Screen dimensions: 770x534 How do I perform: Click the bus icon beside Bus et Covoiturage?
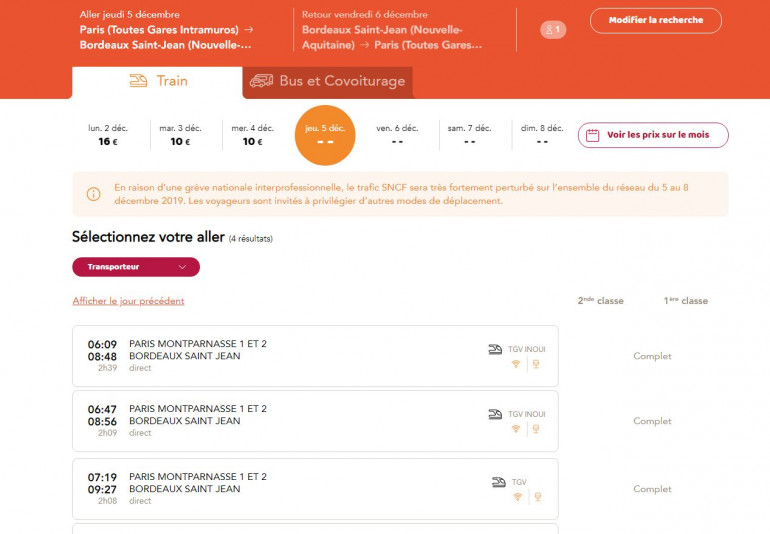click(261, 81)
